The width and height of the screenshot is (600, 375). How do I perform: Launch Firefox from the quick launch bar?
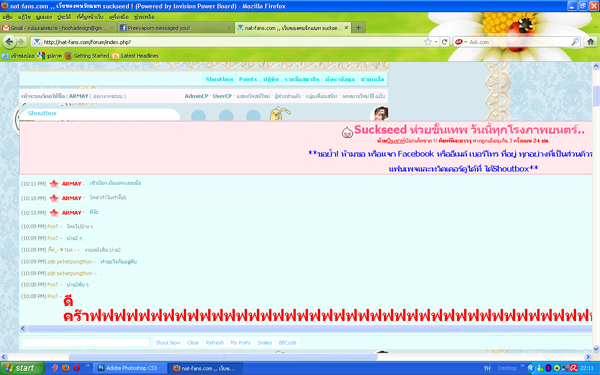(x=66, y=368)
